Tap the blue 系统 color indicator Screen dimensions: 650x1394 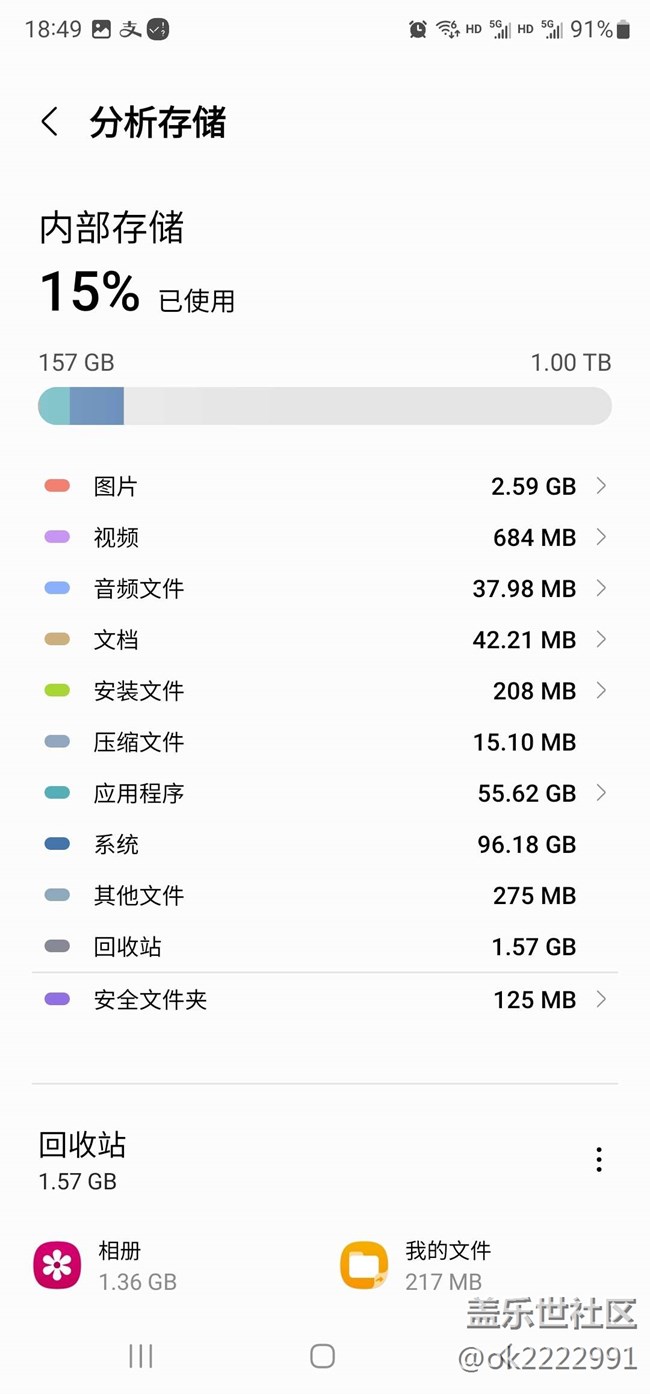(x=57, y=844)
